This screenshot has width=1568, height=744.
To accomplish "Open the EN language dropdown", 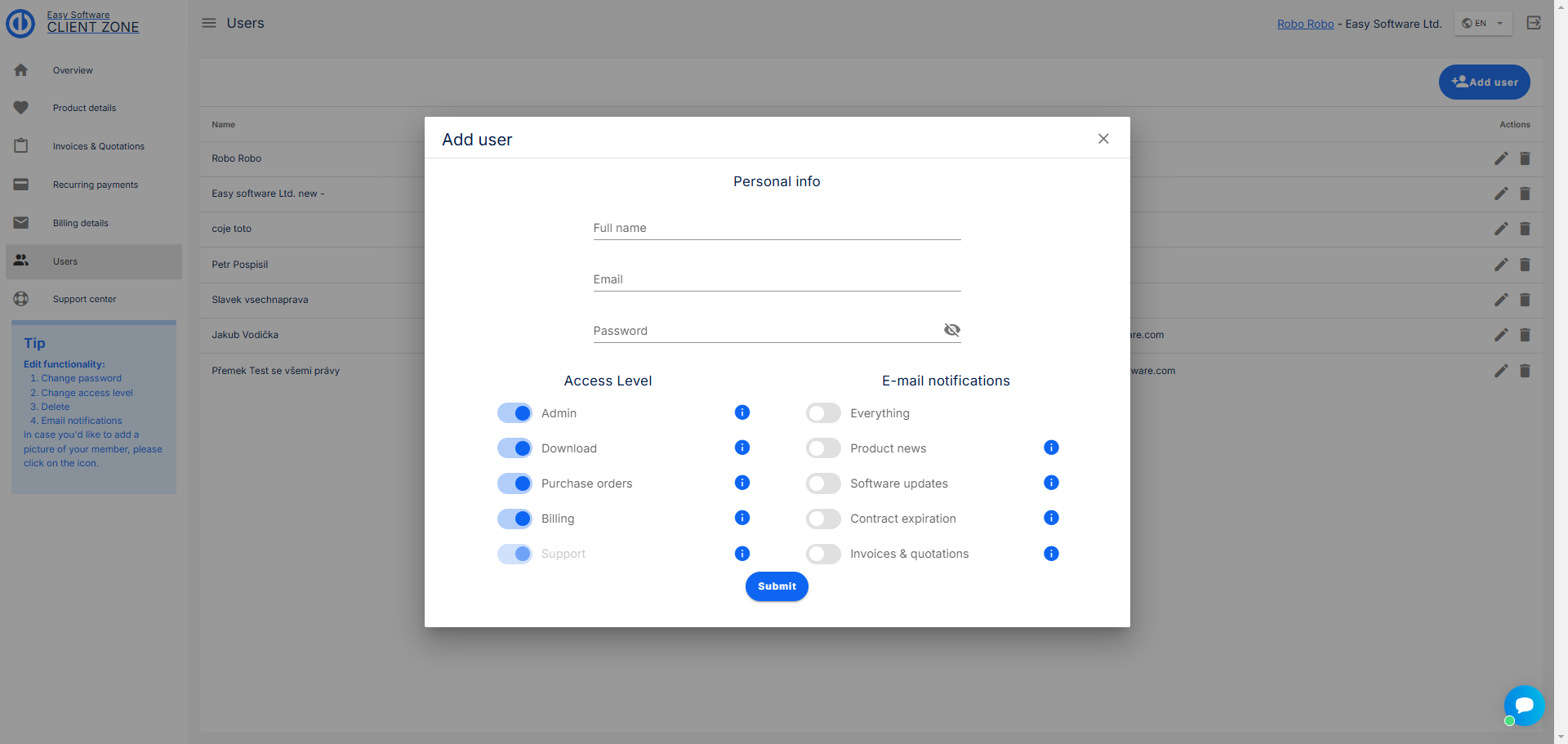I will 1483,24.
